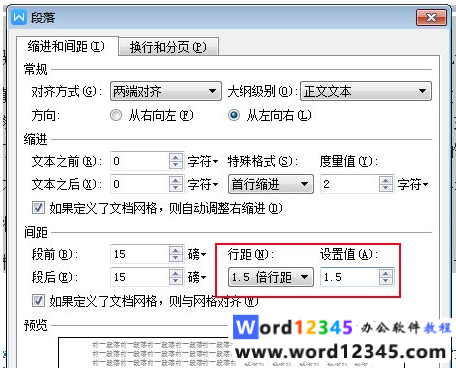
Task: Select the 从右向左 direction radio button
Action: coord(116,116)
